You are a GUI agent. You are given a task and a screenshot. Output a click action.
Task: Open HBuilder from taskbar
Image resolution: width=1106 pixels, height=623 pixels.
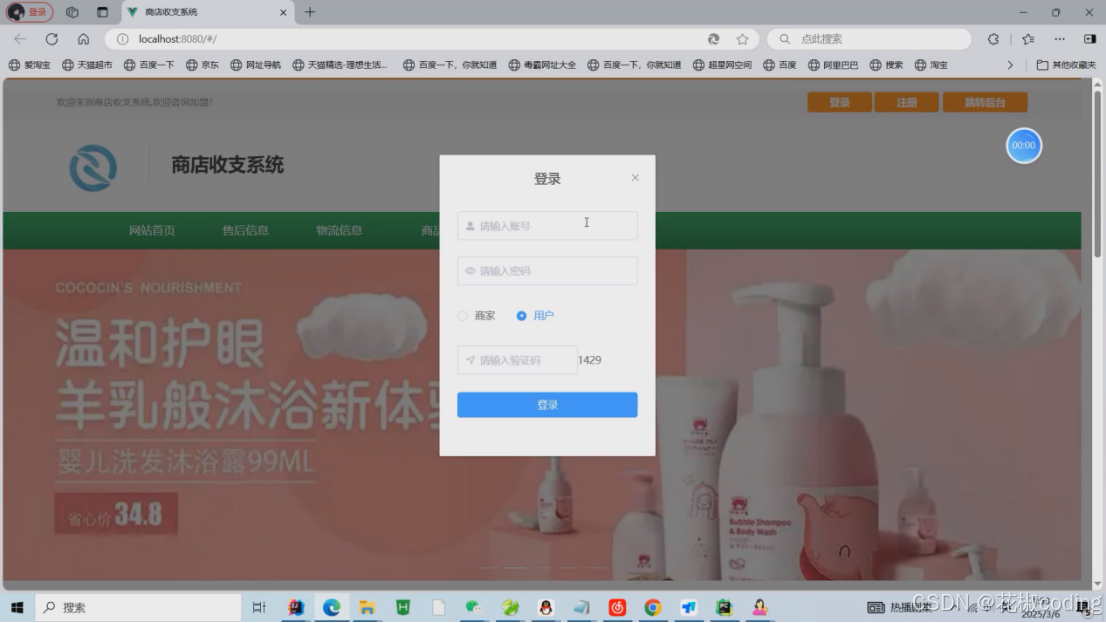coord(403,607)
